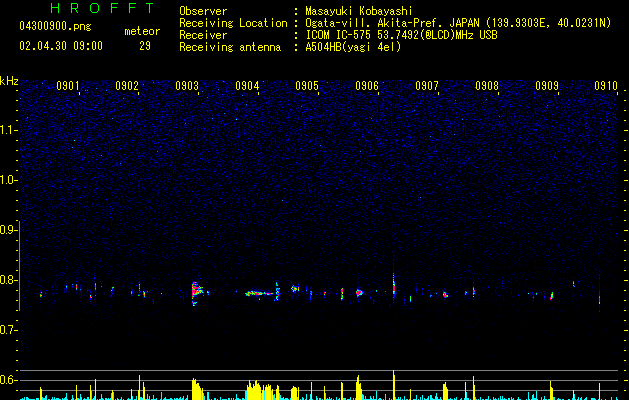Click the 0902 time marker
Image resolution: width=629 pixels, height=400 pixels.
pos(127,86)
